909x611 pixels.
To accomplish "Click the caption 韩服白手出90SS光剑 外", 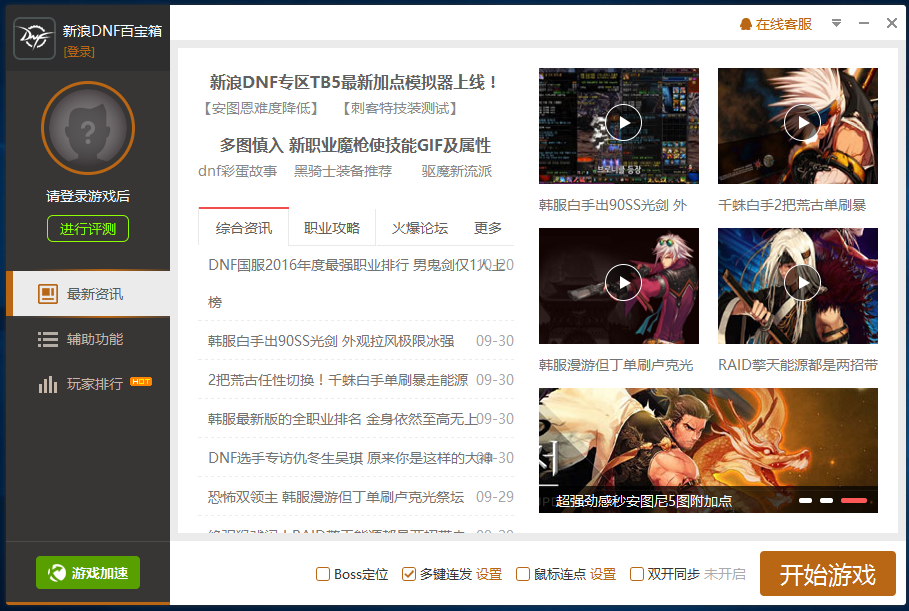I will click(x=613, y=205).
